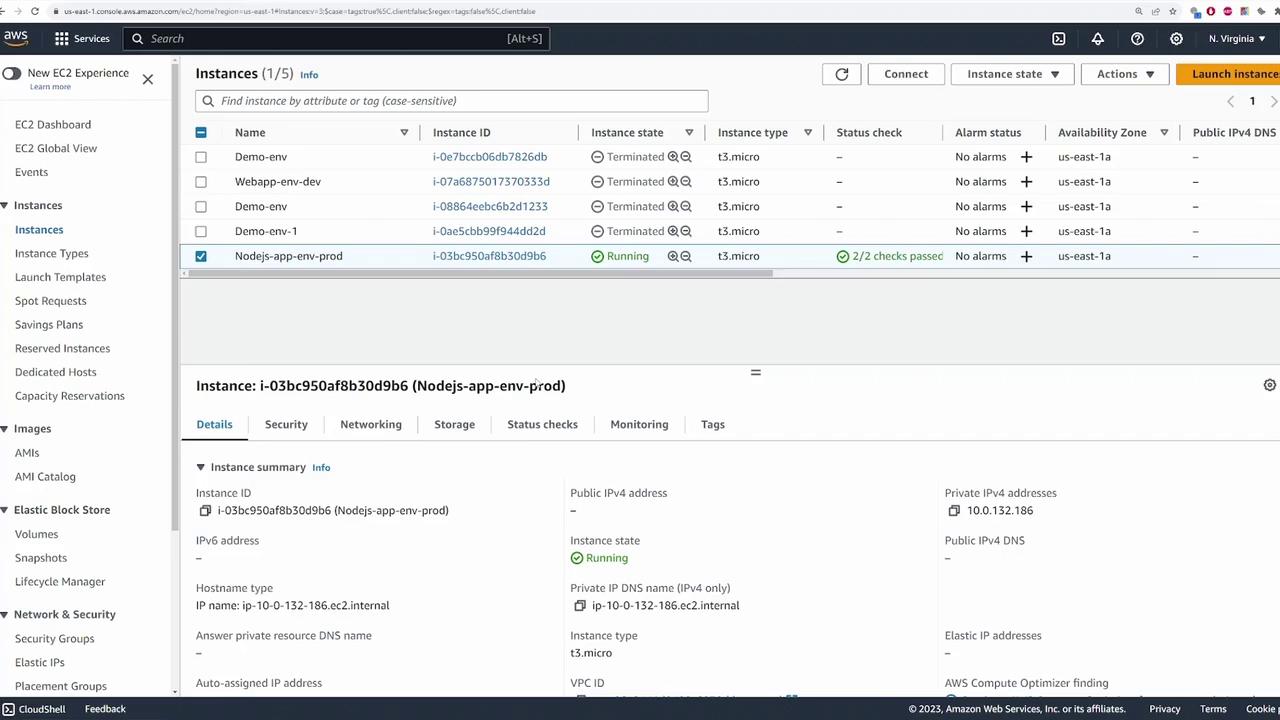Click the Launch instances button

tap(1229, 74)
